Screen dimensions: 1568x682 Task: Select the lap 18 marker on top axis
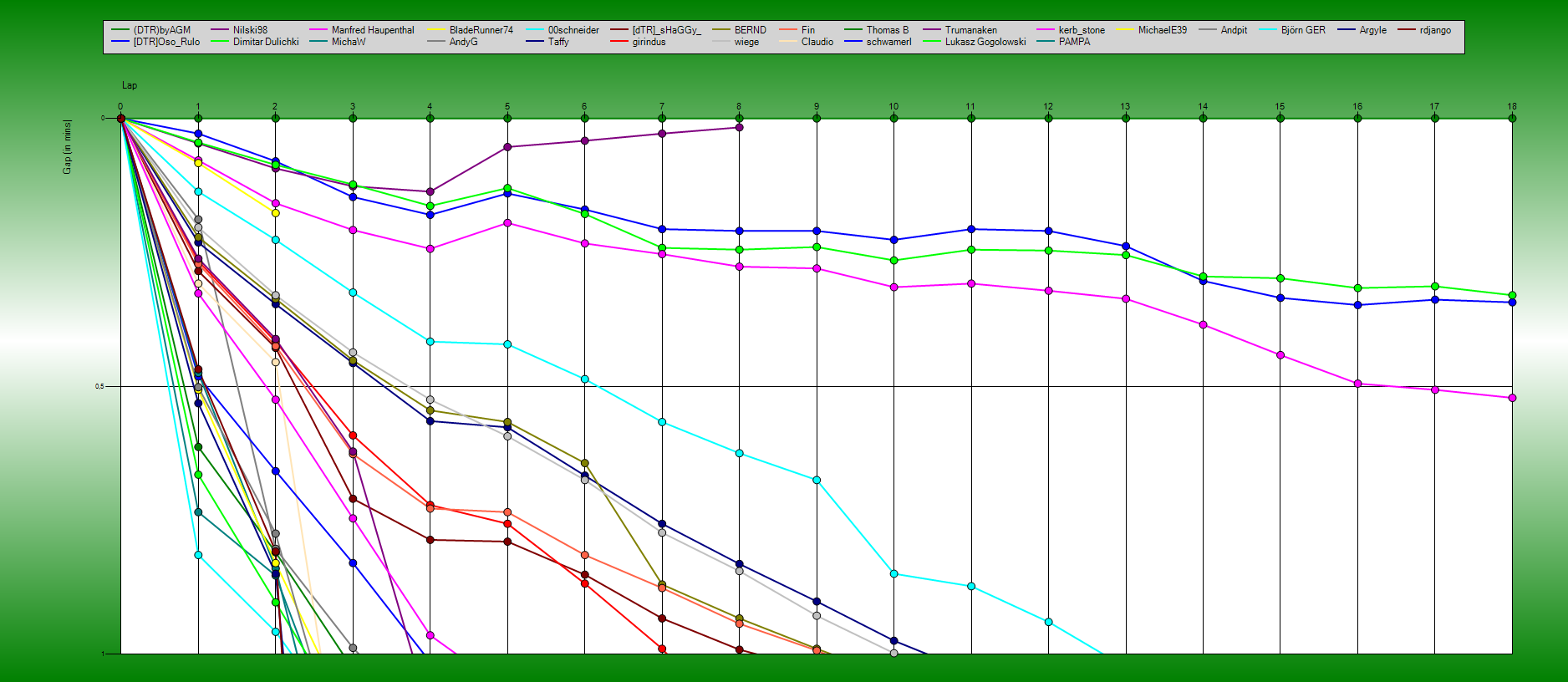tap(1512, 119)
